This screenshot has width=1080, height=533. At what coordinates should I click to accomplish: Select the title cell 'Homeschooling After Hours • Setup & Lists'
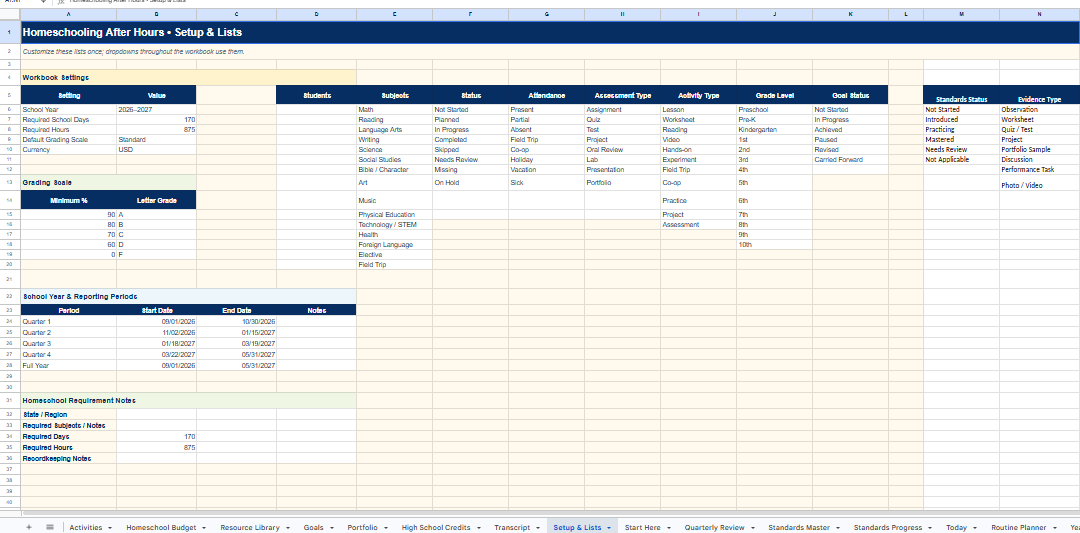point(550,32)
